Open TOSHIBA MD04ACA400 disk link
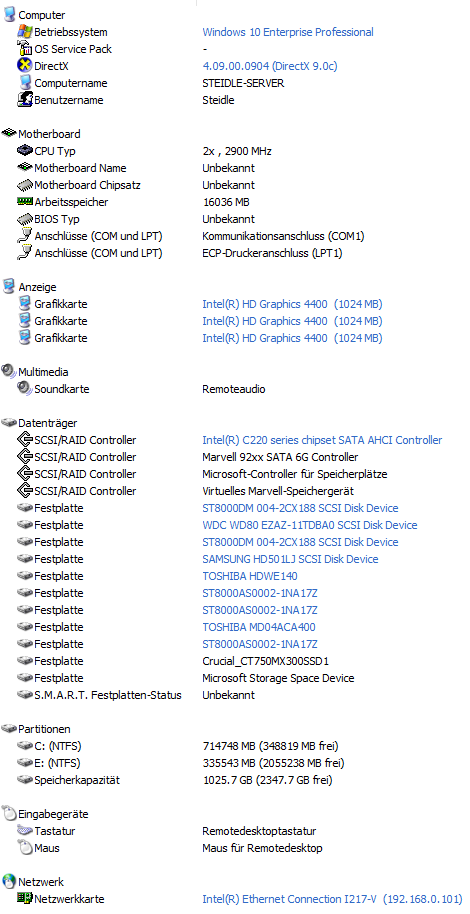The image size is (470, 914). (x=260, y=627)
